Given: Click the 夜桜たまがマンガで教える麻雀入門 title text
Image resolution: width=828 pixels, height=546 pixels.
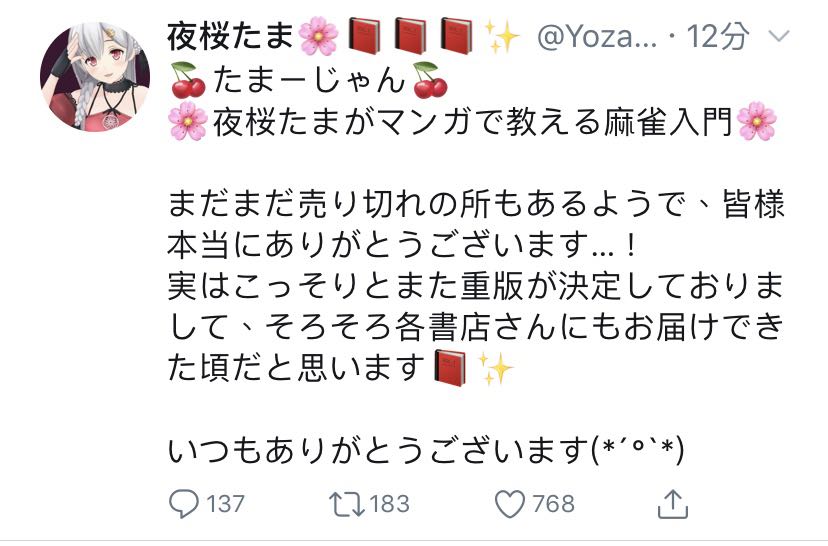Looking at the screenshot, I should coord(473,121).
